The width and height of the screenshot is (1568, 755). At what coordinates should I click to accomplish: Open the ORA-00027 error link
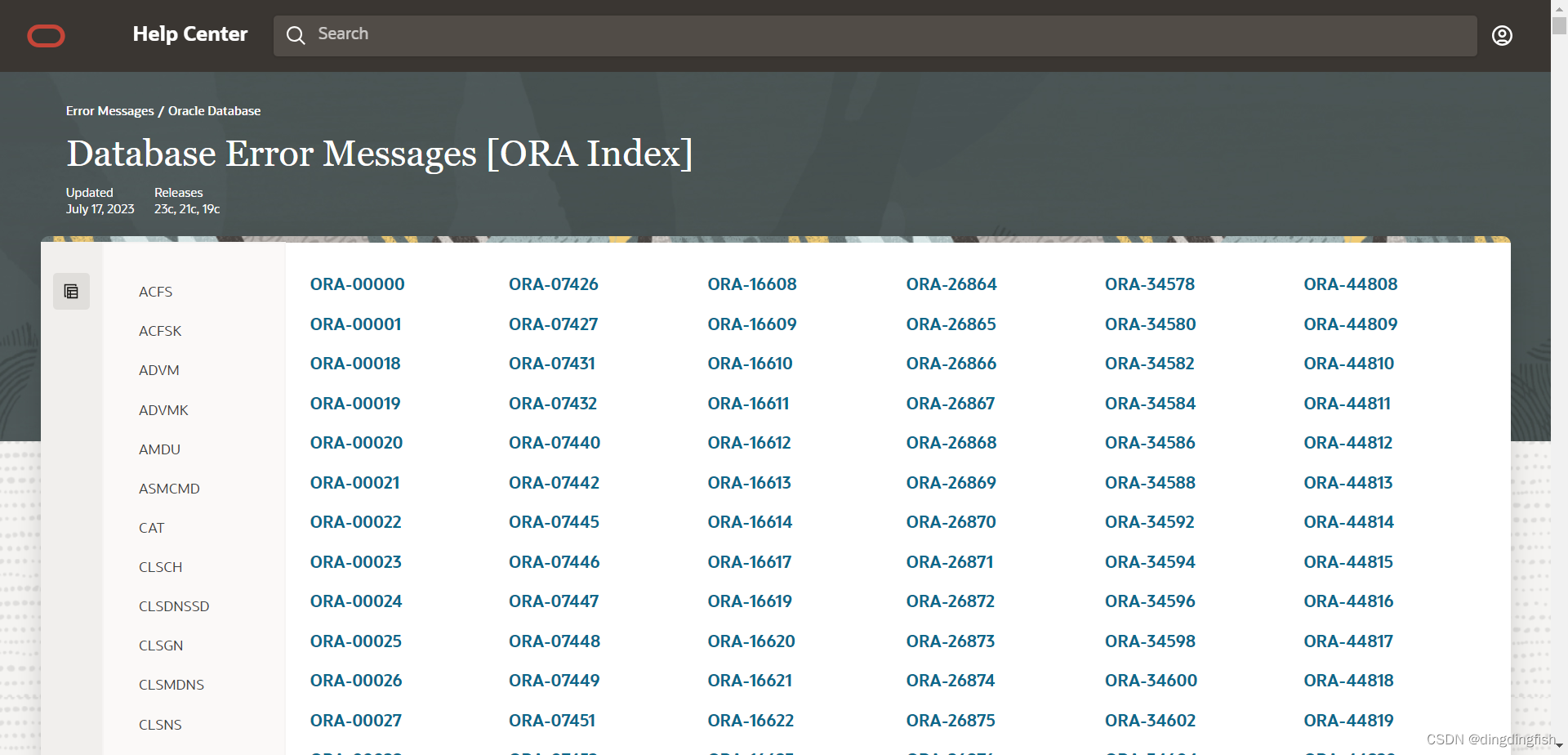(355, 721)
